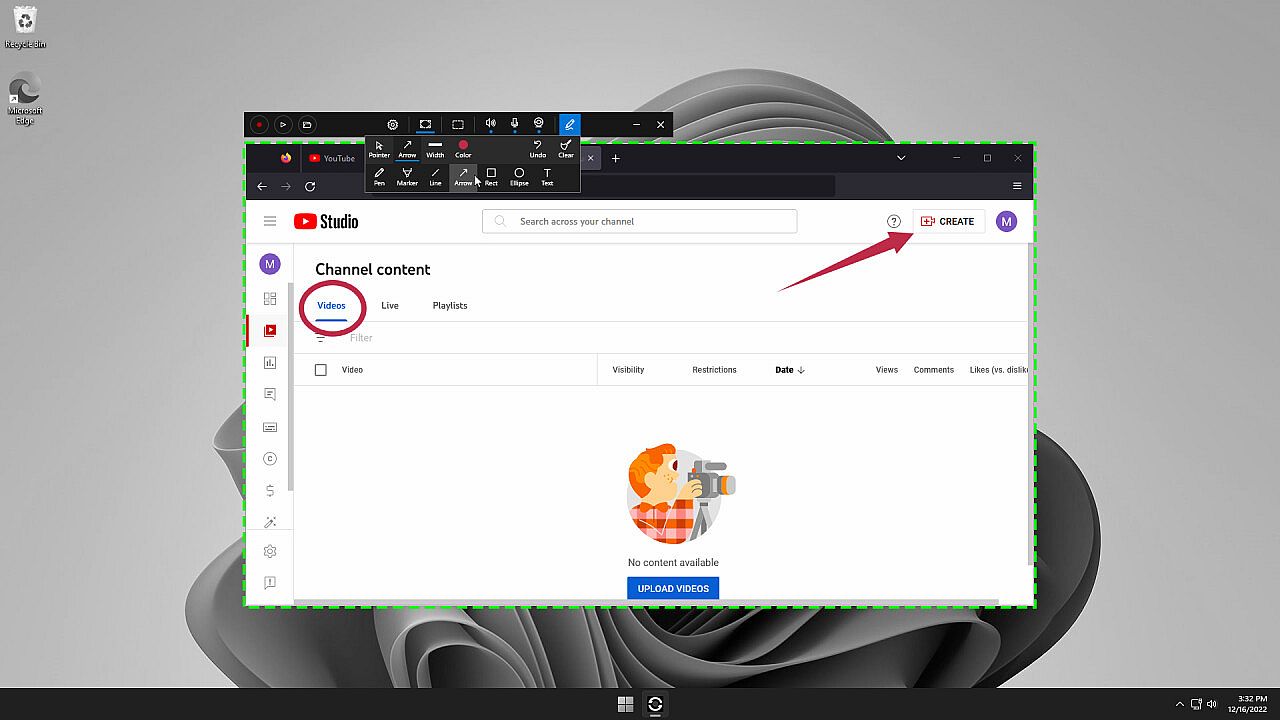Open your channel avatar in the sidebar

tap(270, 264)
